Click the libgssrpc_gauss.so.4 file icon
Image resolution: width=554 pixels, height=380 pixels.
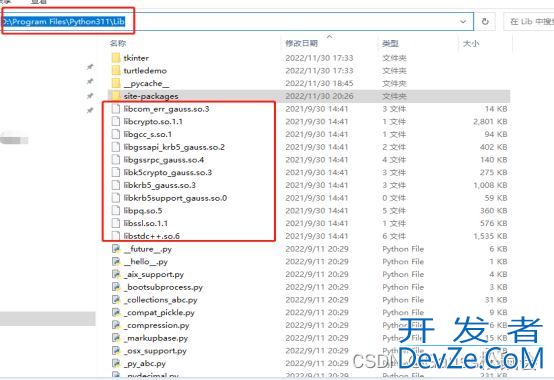(116, 160)
